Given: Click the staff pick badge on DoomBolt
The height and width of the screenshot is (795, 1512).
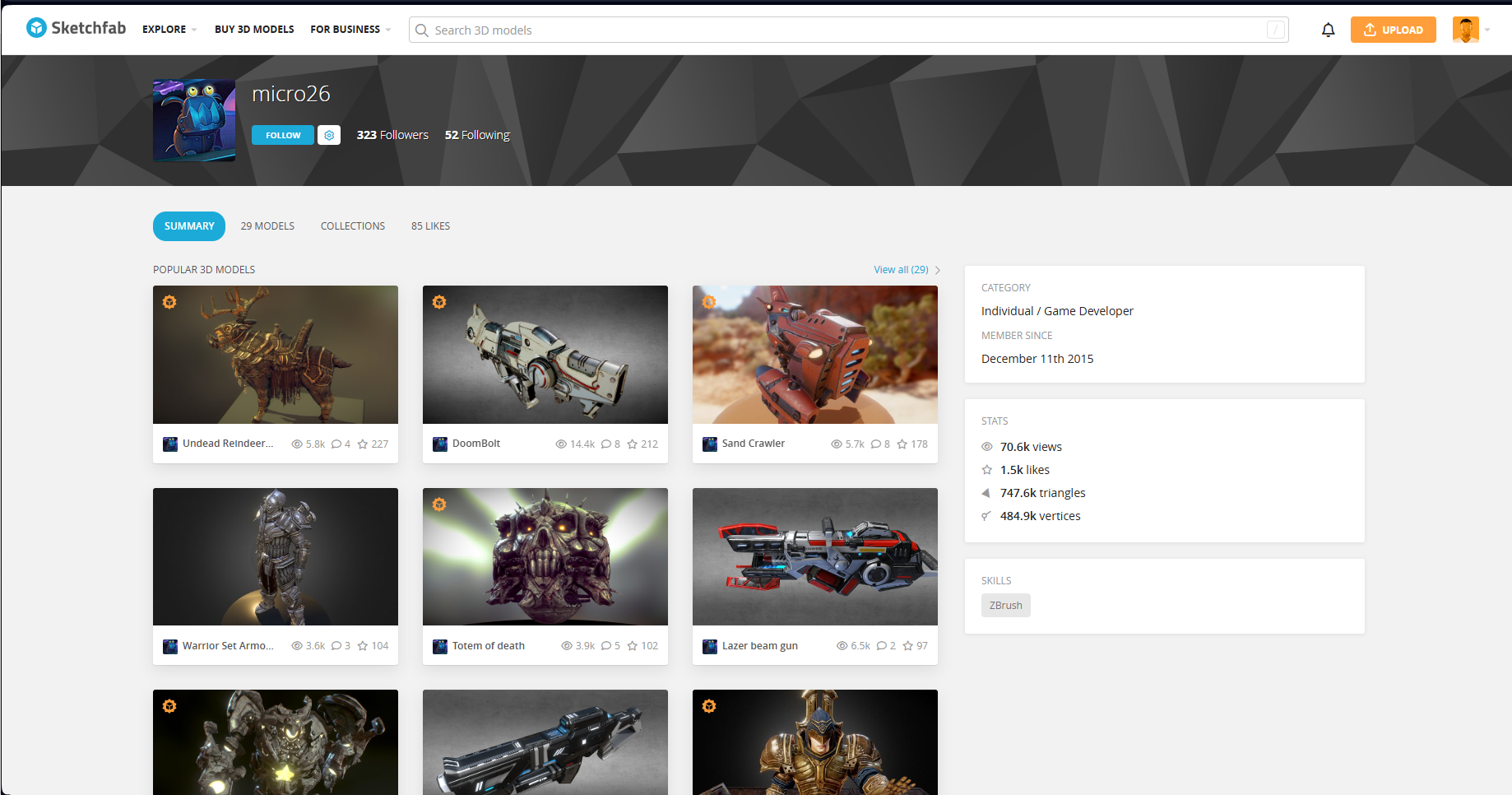Looking at the screenshot, I should (439, 302).
